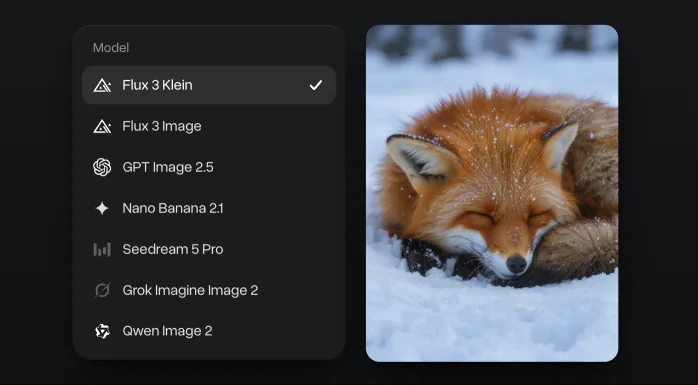
Task: Choose Grok Imagine Image 2 model
Action: pyautogui.click(x=209, y=290)
